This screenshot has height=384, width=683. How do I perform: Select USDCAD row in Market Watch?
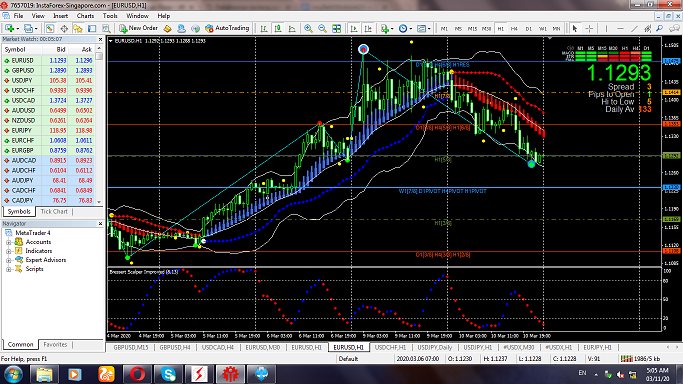48,101
